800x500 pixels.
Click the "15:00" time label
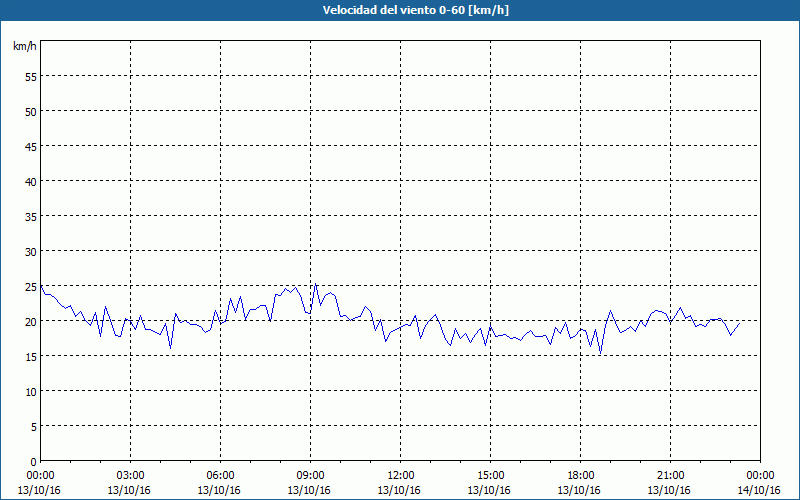pyautogui.click(x=490, y=476)
